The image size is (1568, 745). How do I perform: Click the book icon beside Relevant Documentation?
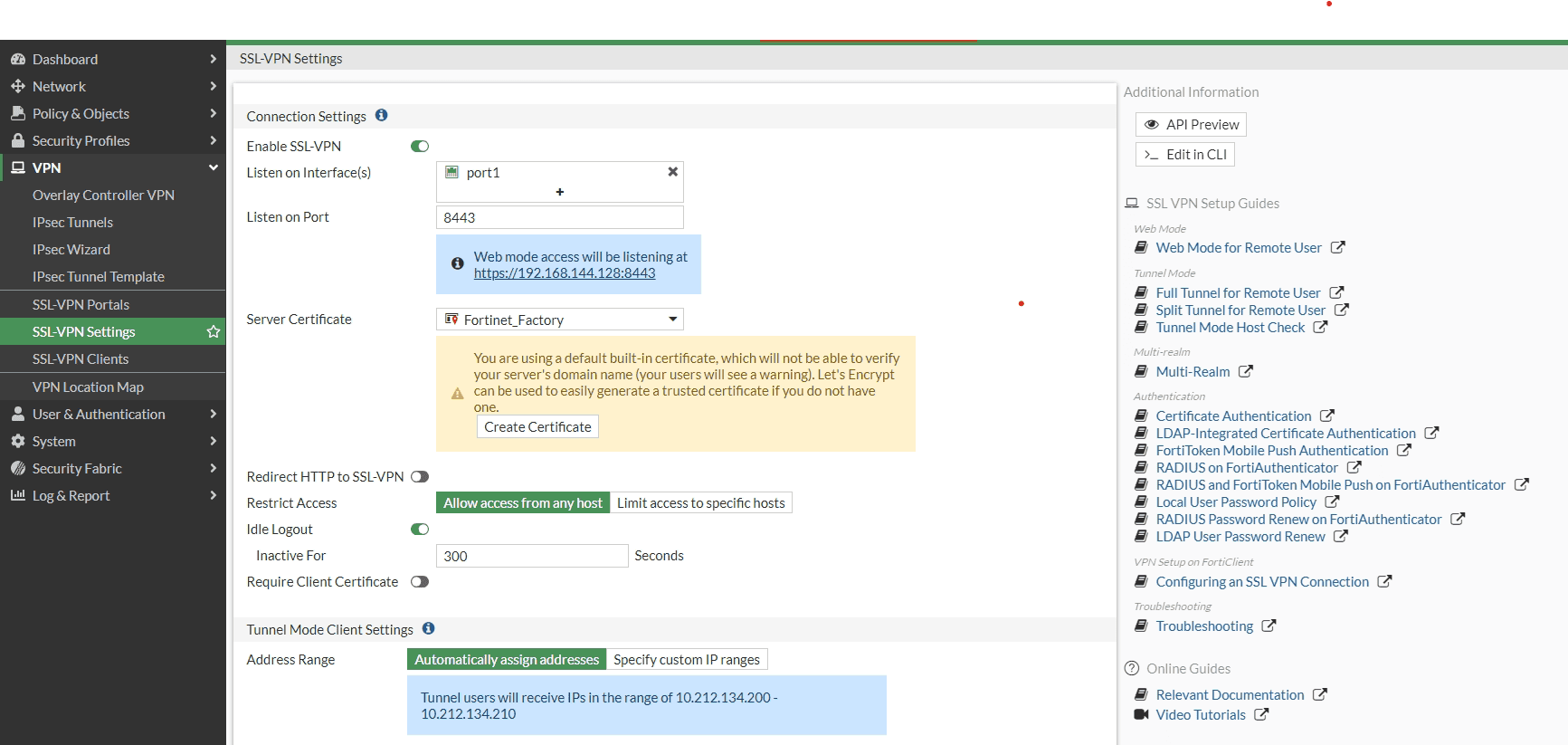coord(1142,694)
